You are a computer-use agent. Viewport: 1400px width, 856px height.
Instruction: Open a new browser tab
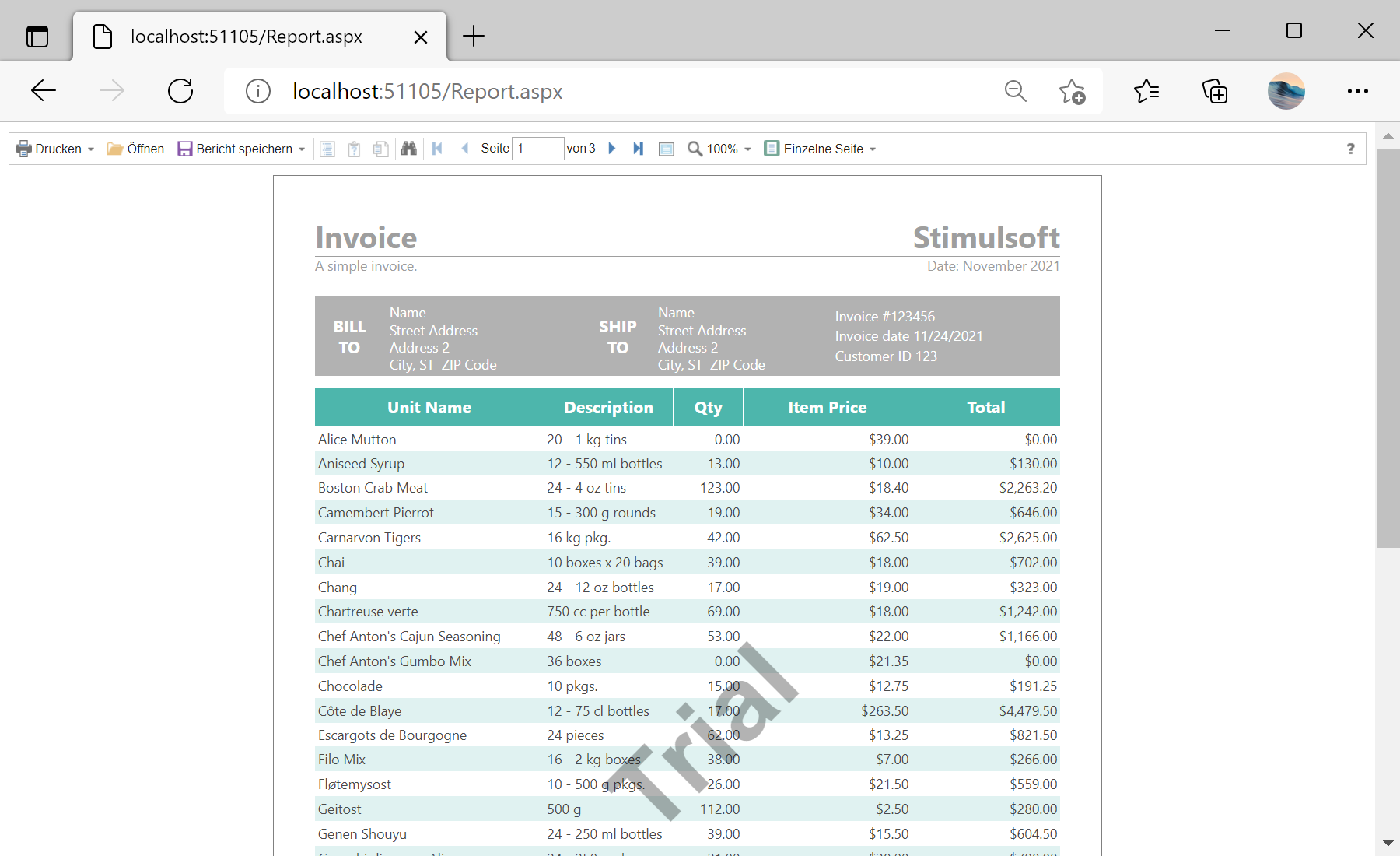click(x=474, y=36)
